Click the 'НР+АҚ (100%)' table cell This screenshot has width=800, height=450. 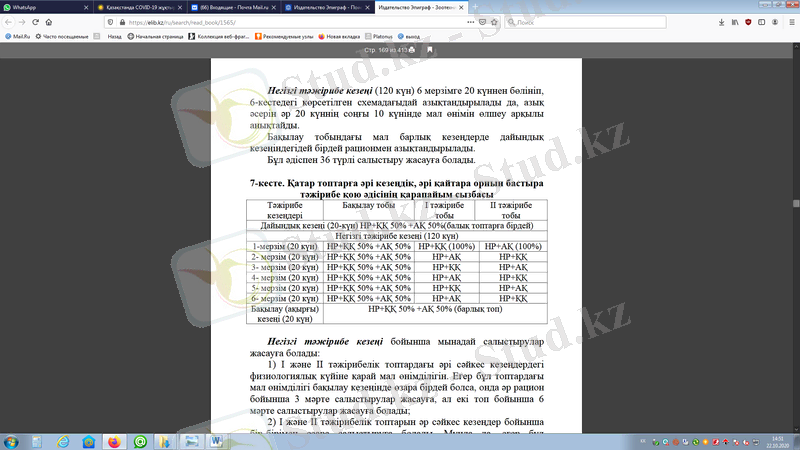(513, 246)
